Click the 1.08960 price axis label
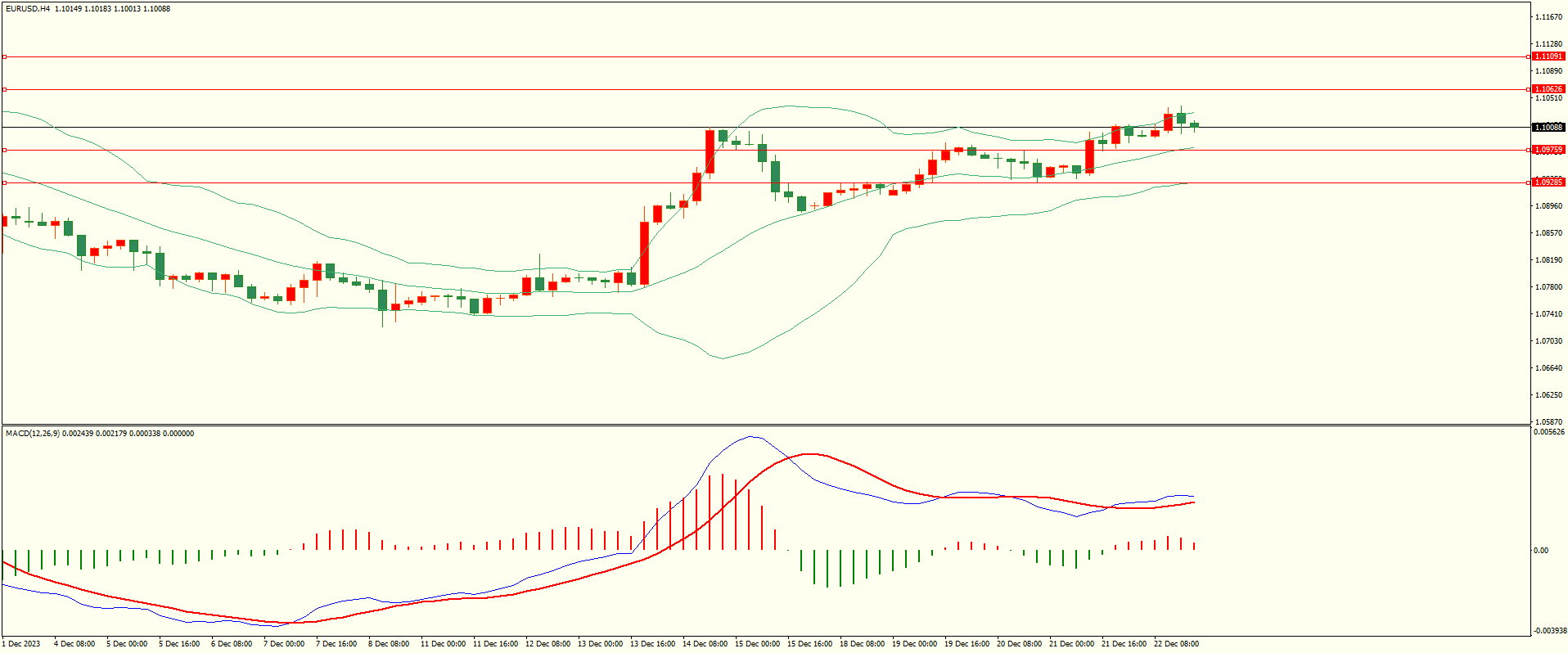This screenshot has height=653, width=1568. click(x=1549, y=206)
